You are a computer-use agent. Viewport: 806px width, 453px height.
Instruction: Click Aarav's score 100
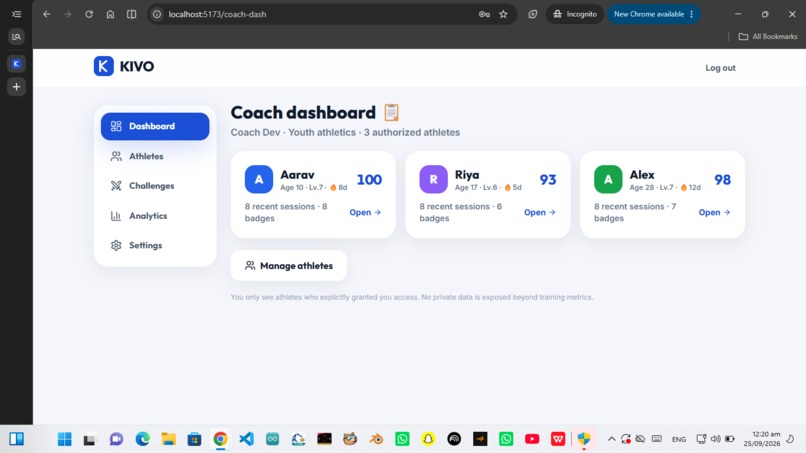[369, 179]
